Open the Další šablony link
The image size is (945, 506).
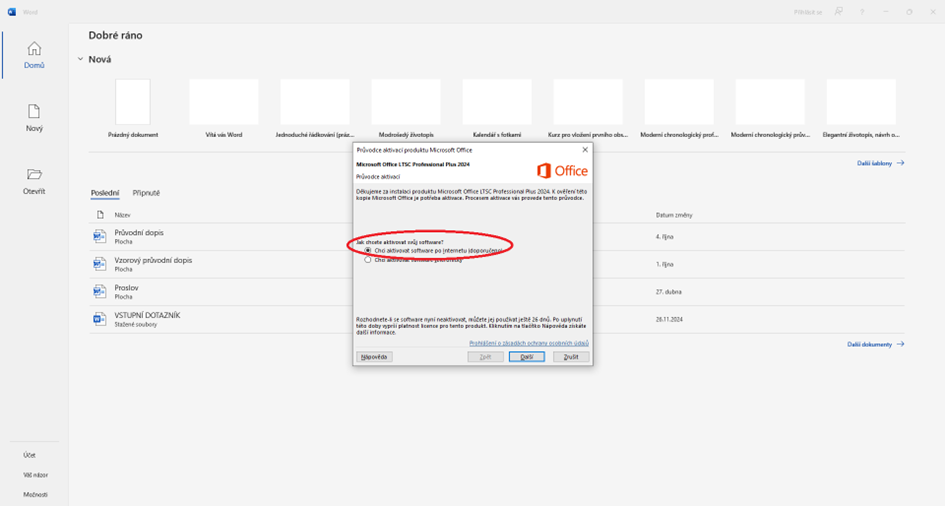(x=880, y=163)
